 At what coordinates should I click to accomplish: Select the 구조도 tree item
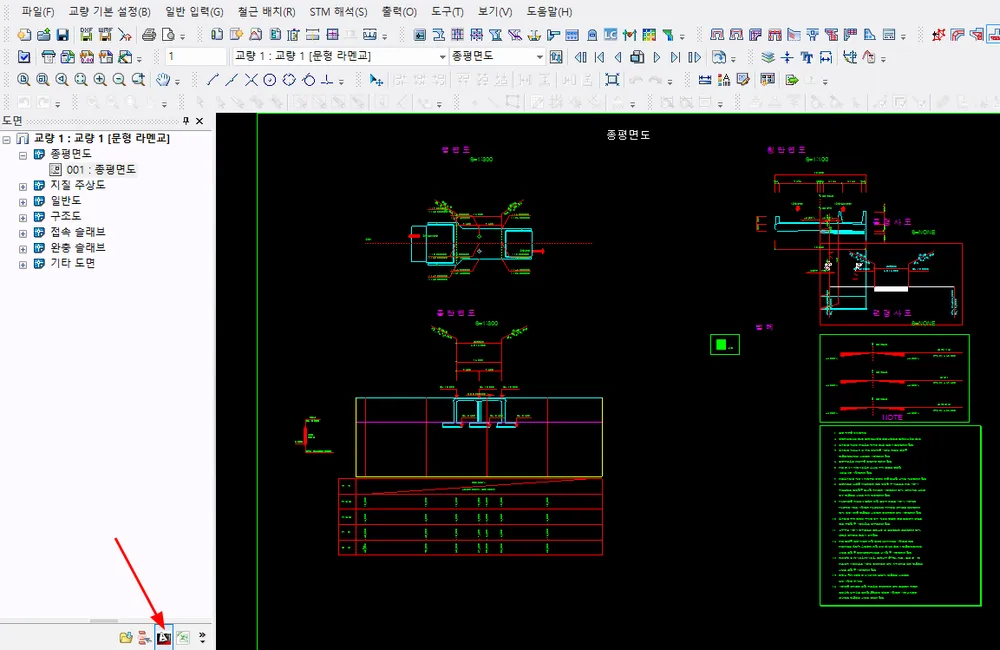(x=66, y=216)
